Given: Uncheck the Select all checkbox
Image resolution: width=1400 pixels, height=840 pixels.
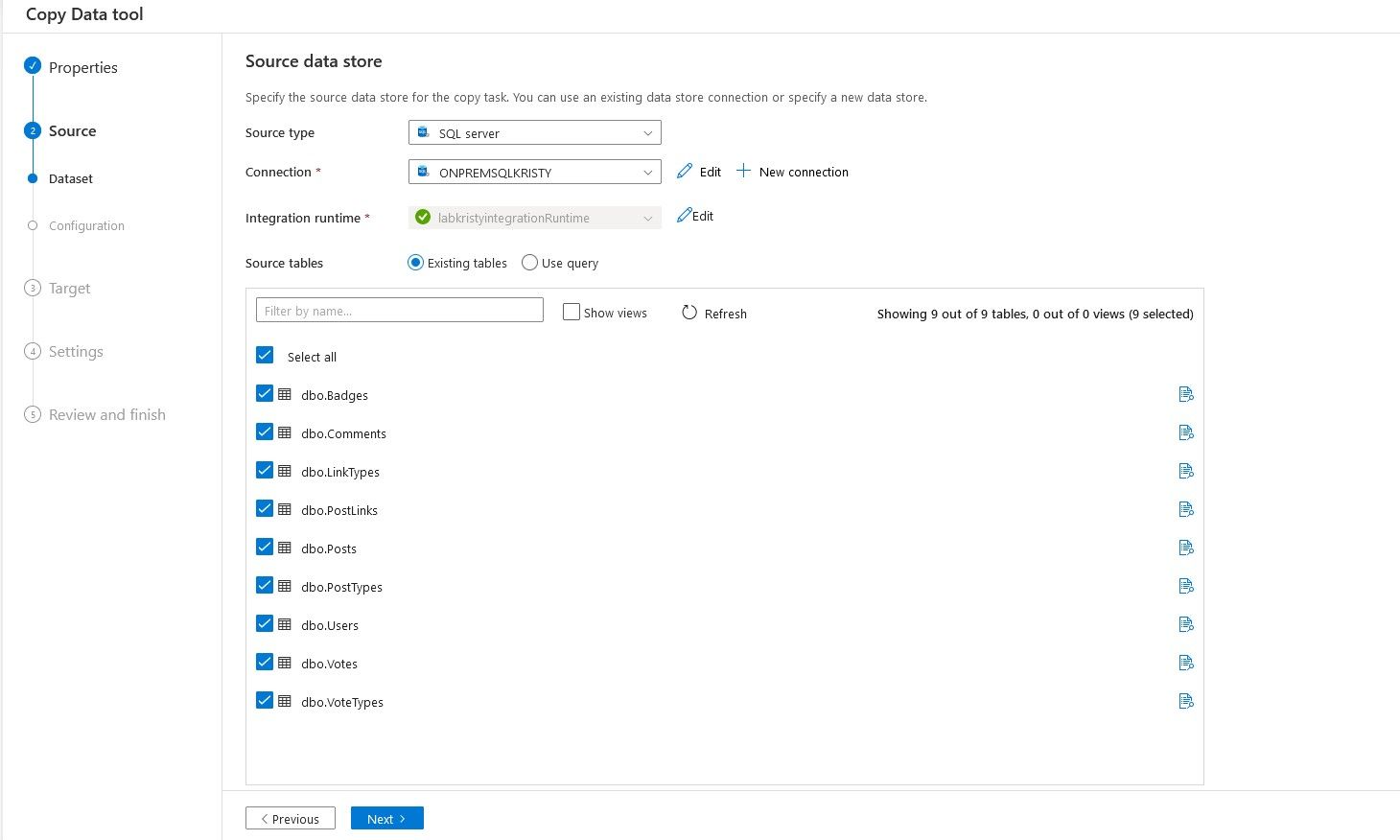Looking at the screenshot, I should click(265, 356).
